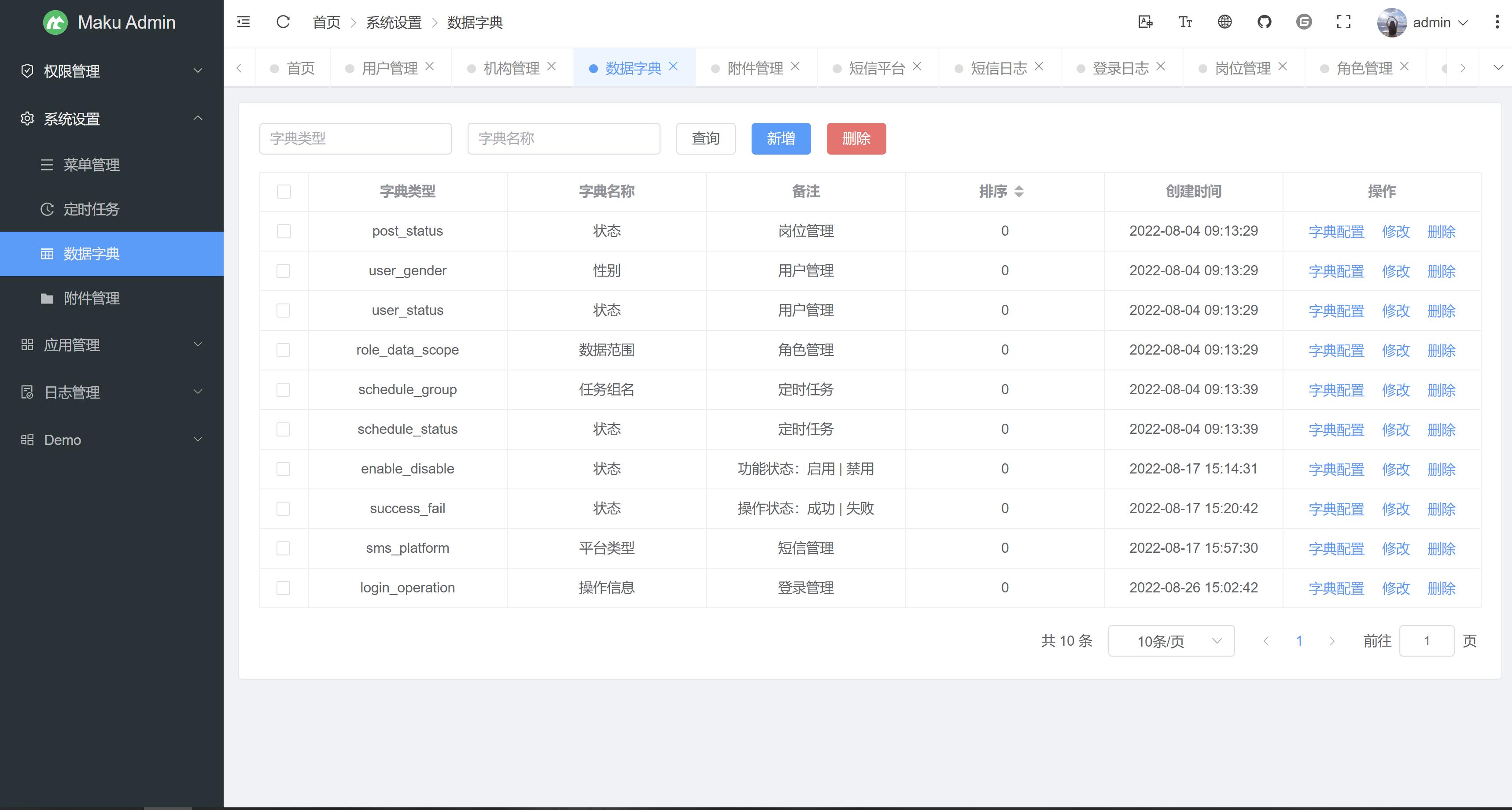Collapse the sidebar with the fold icon

pyautogui.click(x=243, y=22)
